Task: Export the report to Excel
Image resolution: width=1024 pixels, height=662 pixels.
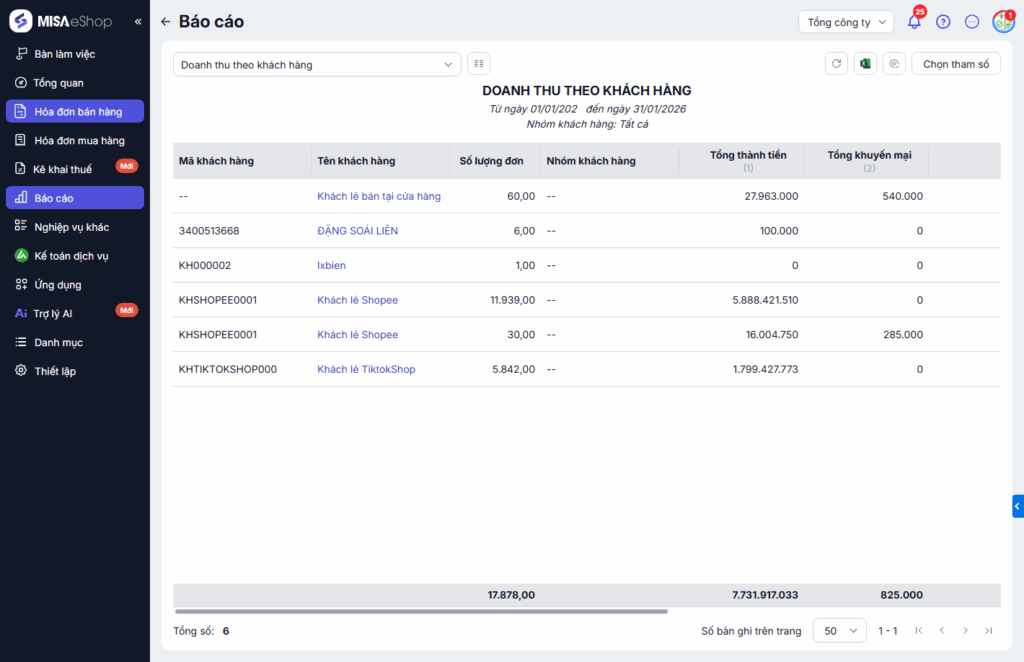Action: (865, 64)
